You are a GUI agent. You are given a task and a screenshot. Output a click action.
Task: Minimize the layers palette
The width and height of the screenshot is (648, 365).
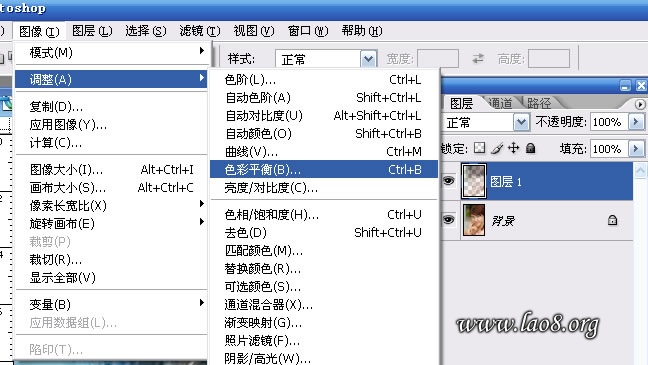pyautogui.click(x=625, y=86)
